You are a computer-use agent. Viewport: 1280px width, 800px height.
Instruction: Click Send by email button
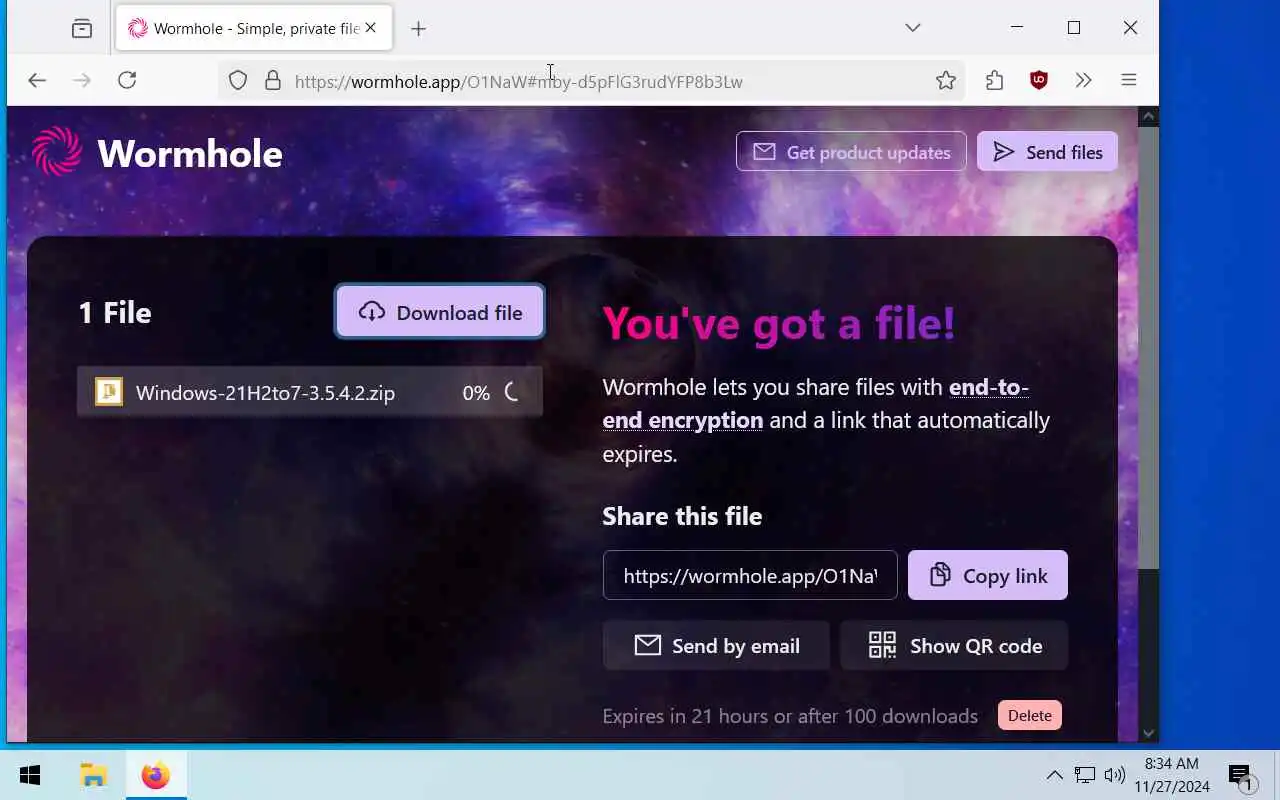click(x=716, y=646)
